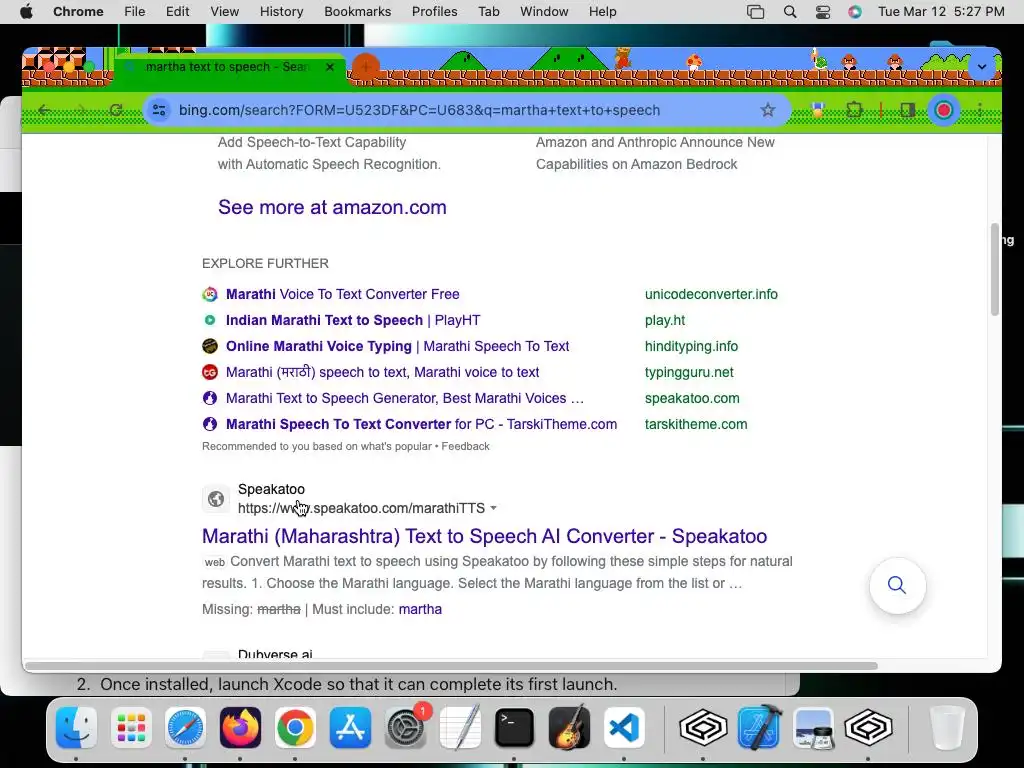The height and width of the screenshot is (768, 1024).
Task: Click Must include martha link
Action: (x=420, y=609)
